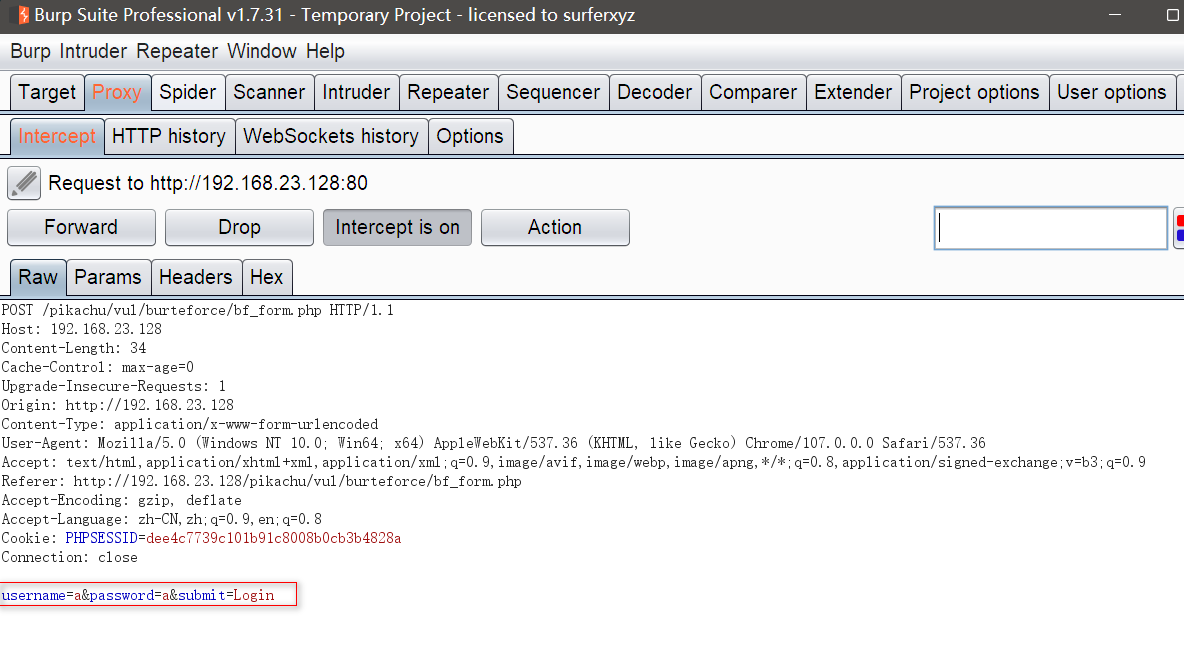
Task: Open the Help menu
Action: click(x=325, y=51)
